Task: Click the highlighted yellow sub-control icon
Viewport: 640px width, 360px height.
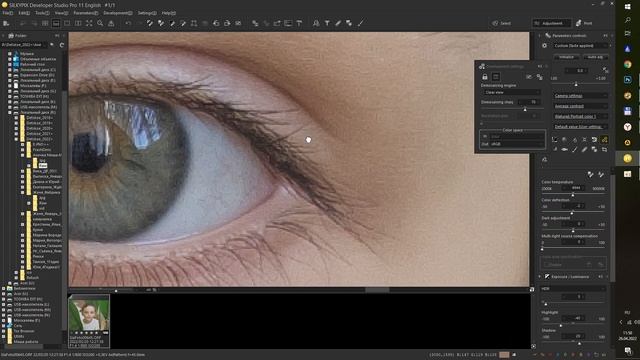Action: (x=604, y=140)
